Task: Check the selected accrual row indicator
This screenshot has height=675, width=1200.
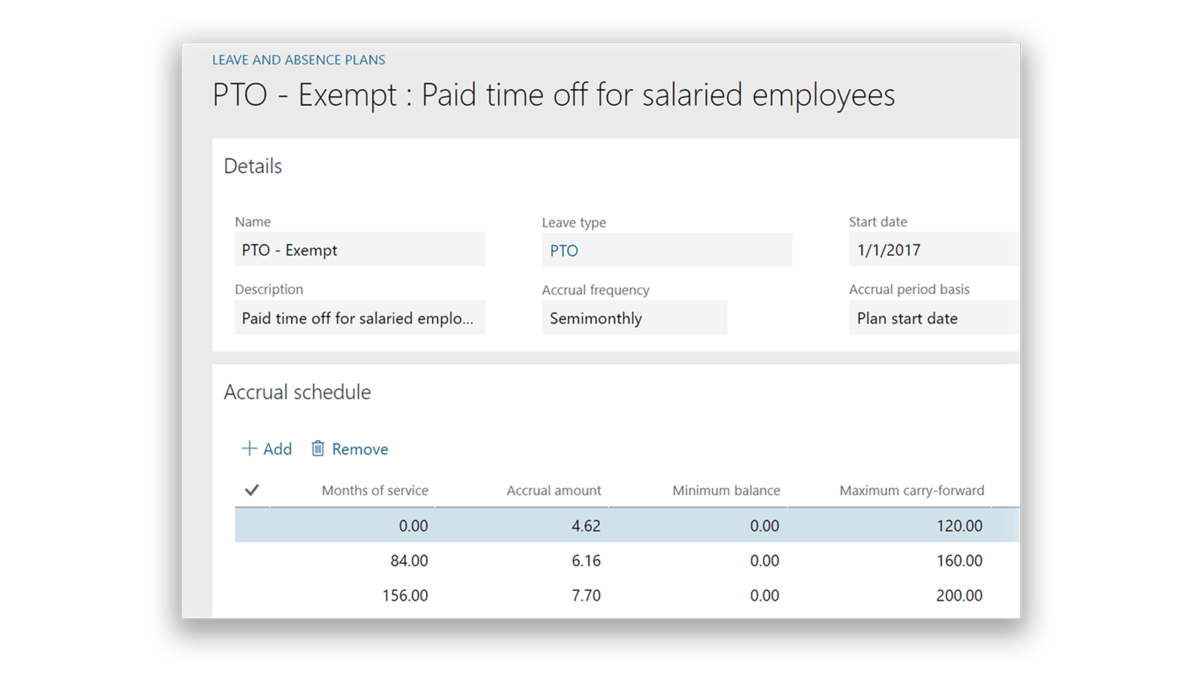Action: (251, 524)
